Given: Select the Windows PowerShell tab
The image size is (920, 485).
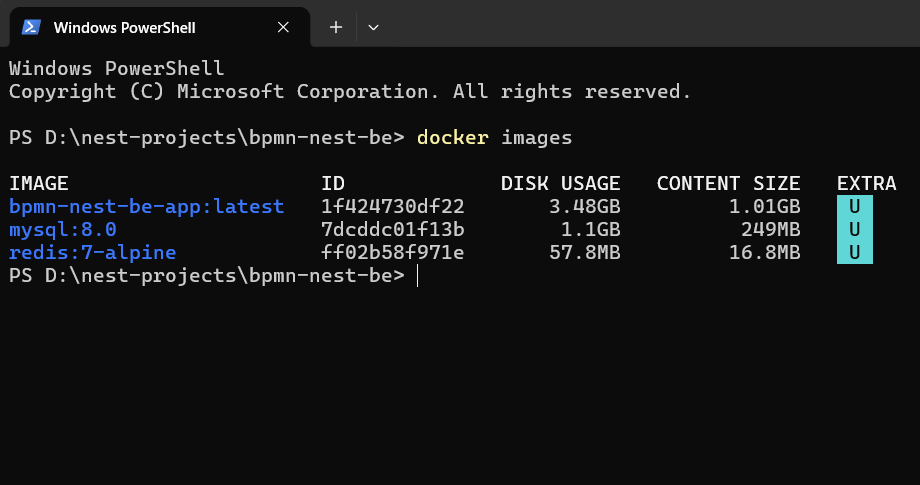Looking at the screenshot, I should 160,27.
